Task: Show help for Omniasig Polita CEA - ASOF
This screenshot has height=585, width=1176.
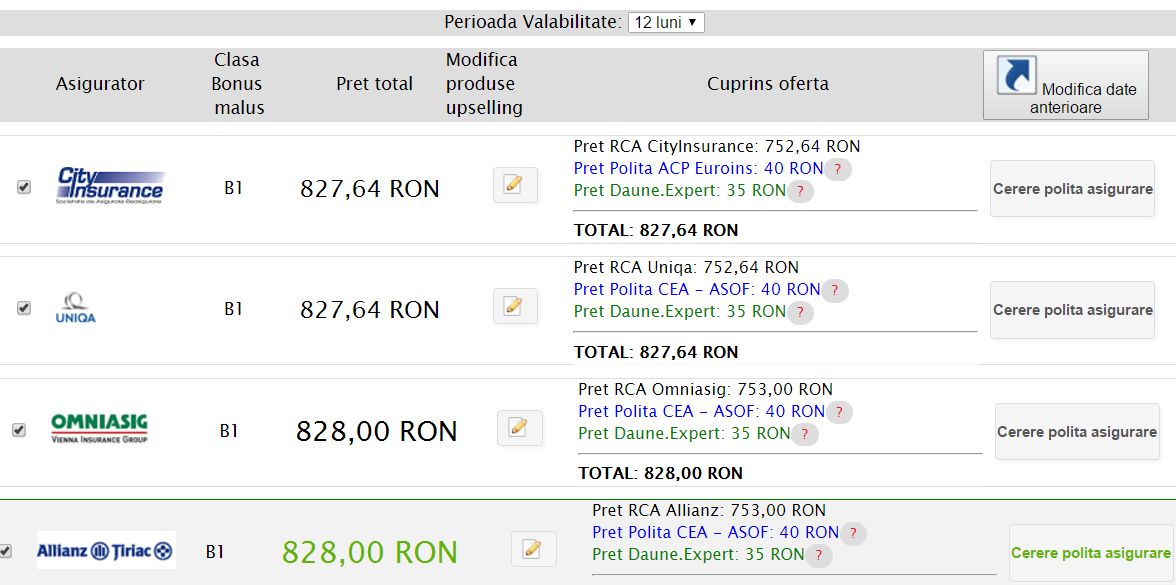Action: pos(839,412)
